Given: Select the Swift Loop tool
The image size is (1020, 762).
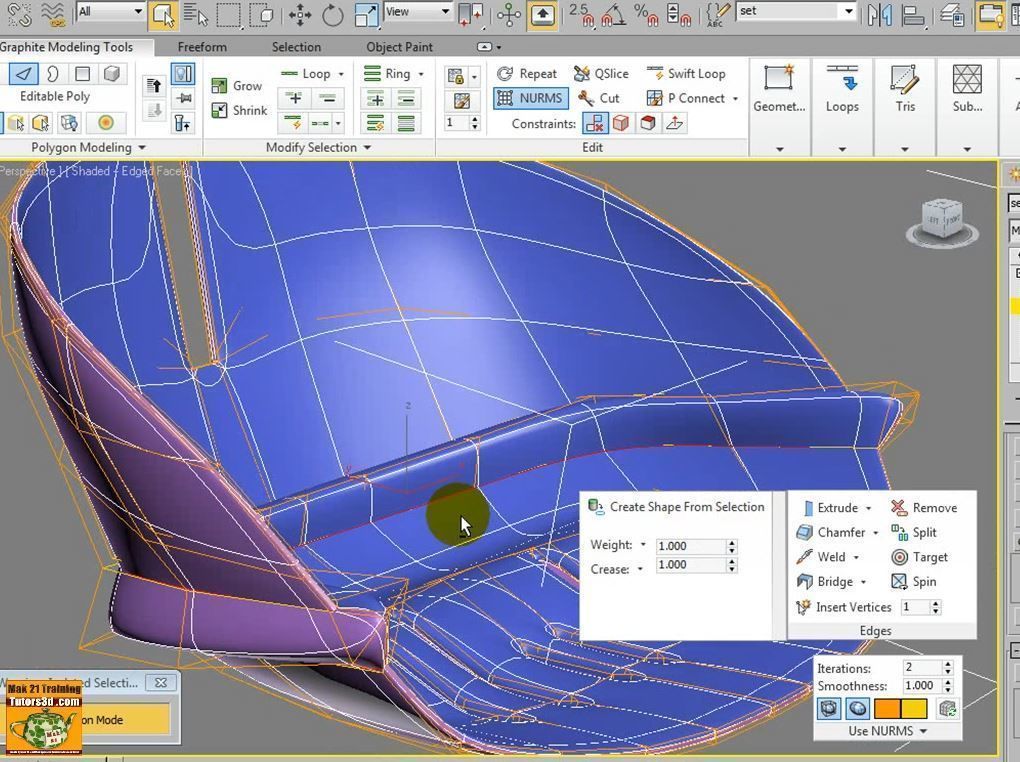Looking at the screenshot, I should point(686,74).
